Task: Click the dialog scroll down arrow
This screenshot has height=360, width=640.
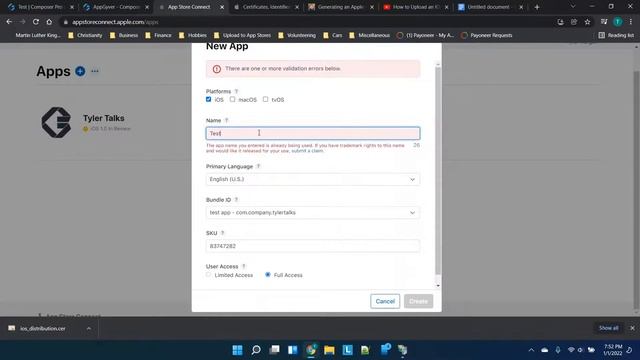Action: [x=438, y=286]
